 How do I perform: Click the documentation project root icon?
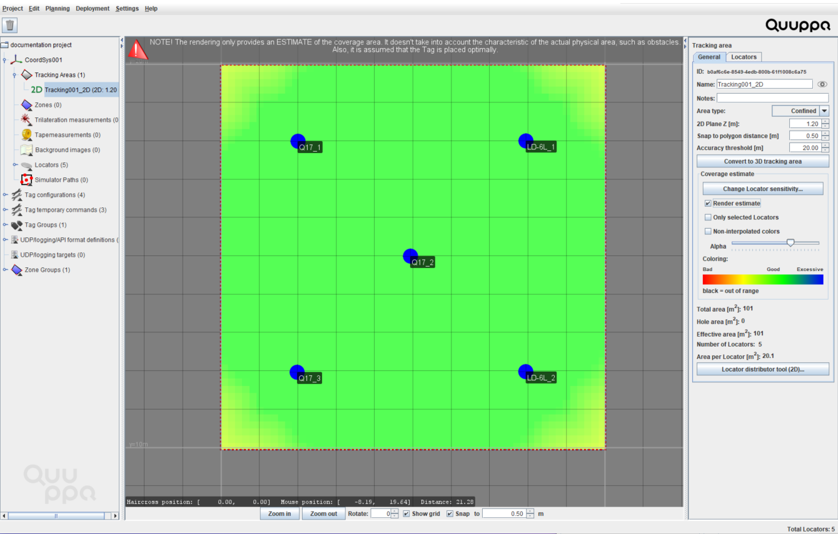click(x=5, y=45)
